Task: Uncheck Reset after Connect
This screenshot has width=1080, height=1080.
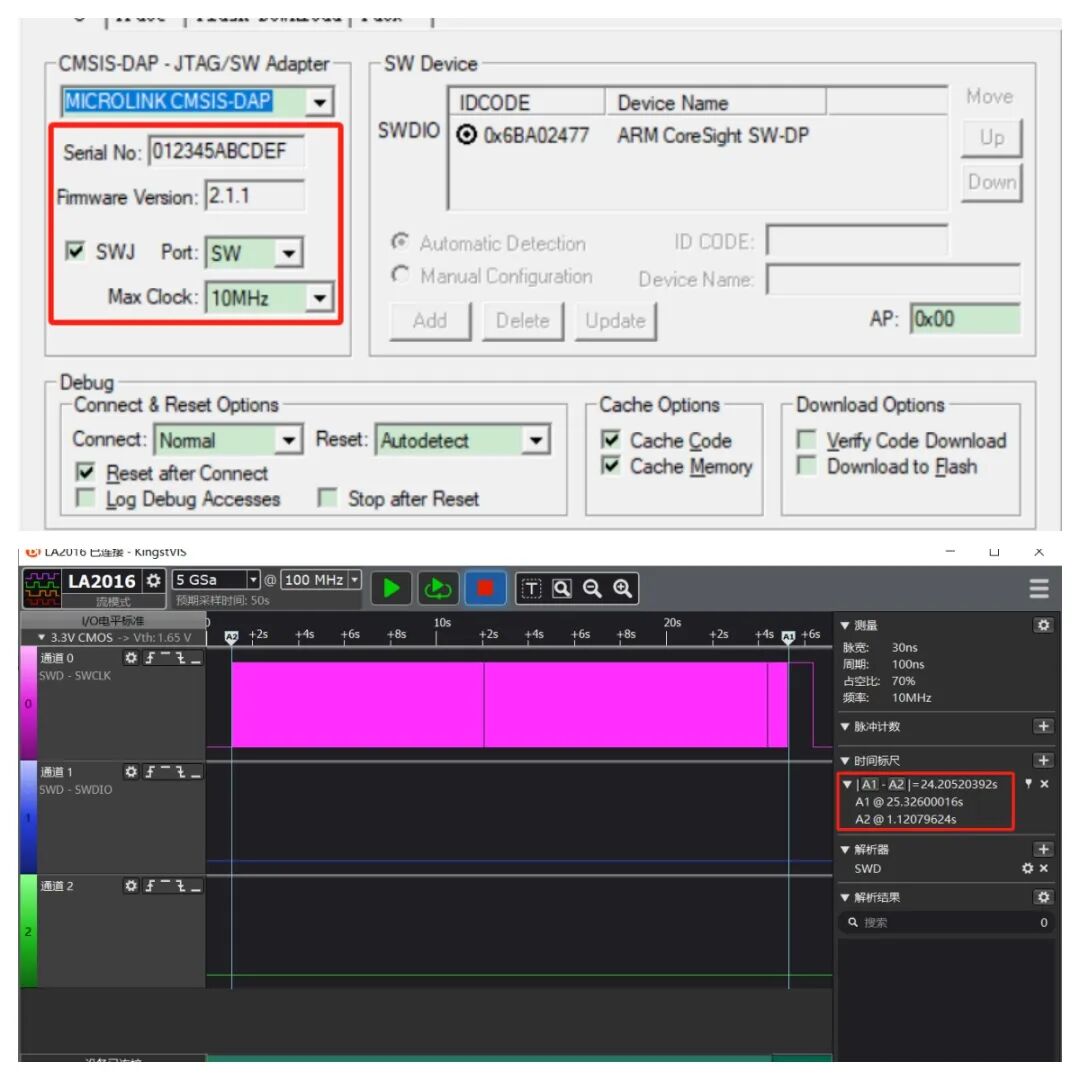Action: tap(85, 472)
